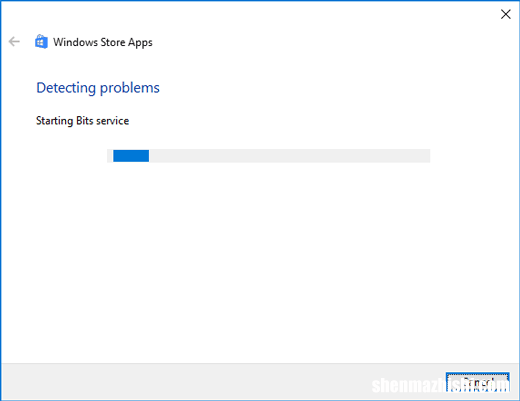Click the word Windows in window title

tap(75, 42)
